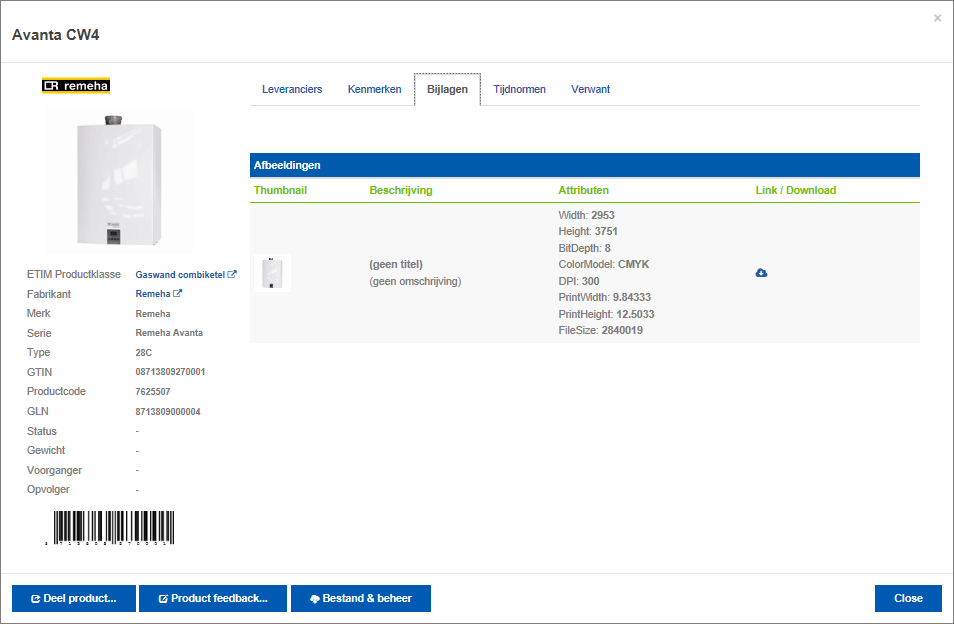Open the Product feedback... button
The image size is (954, 624).
[x=213, y=598]
